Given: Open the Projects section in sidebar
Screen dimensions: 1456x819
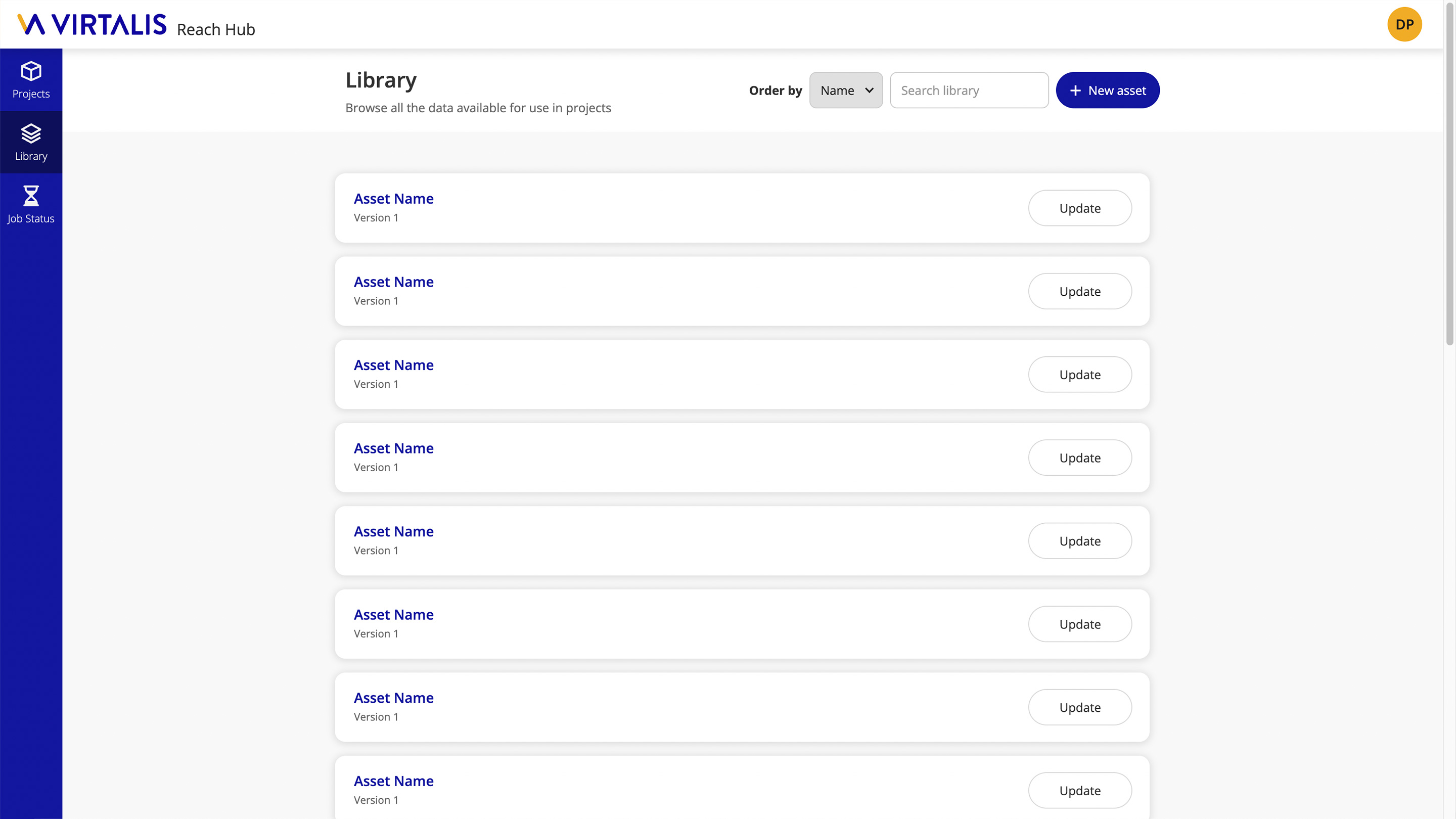Looking at the screenshot, I should [x=31, y=80].
